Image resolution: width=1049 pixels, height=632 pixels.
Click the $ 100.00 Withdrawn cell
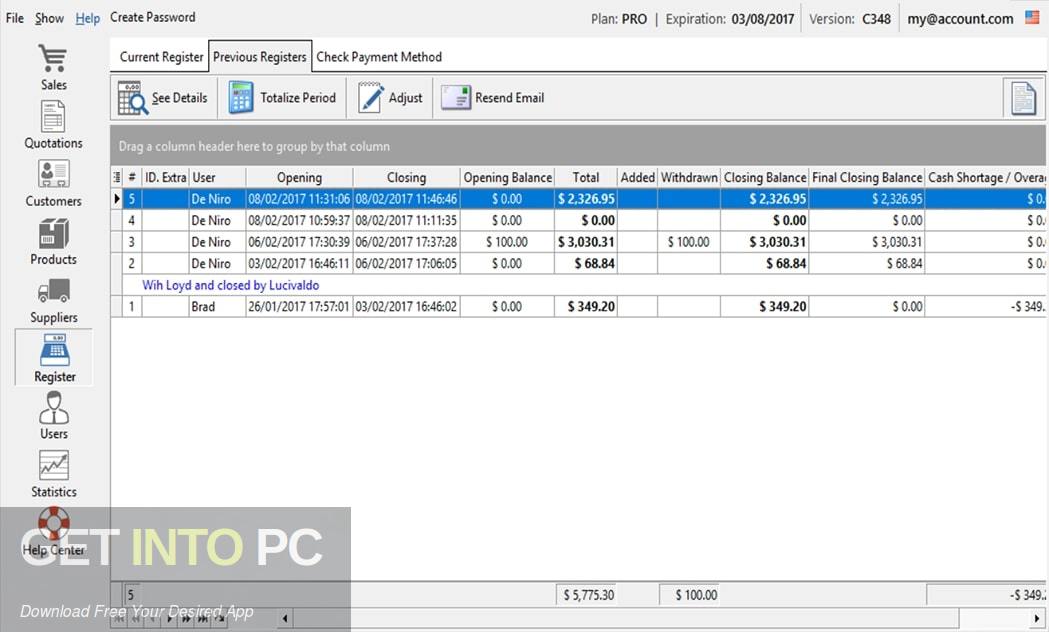689,241
